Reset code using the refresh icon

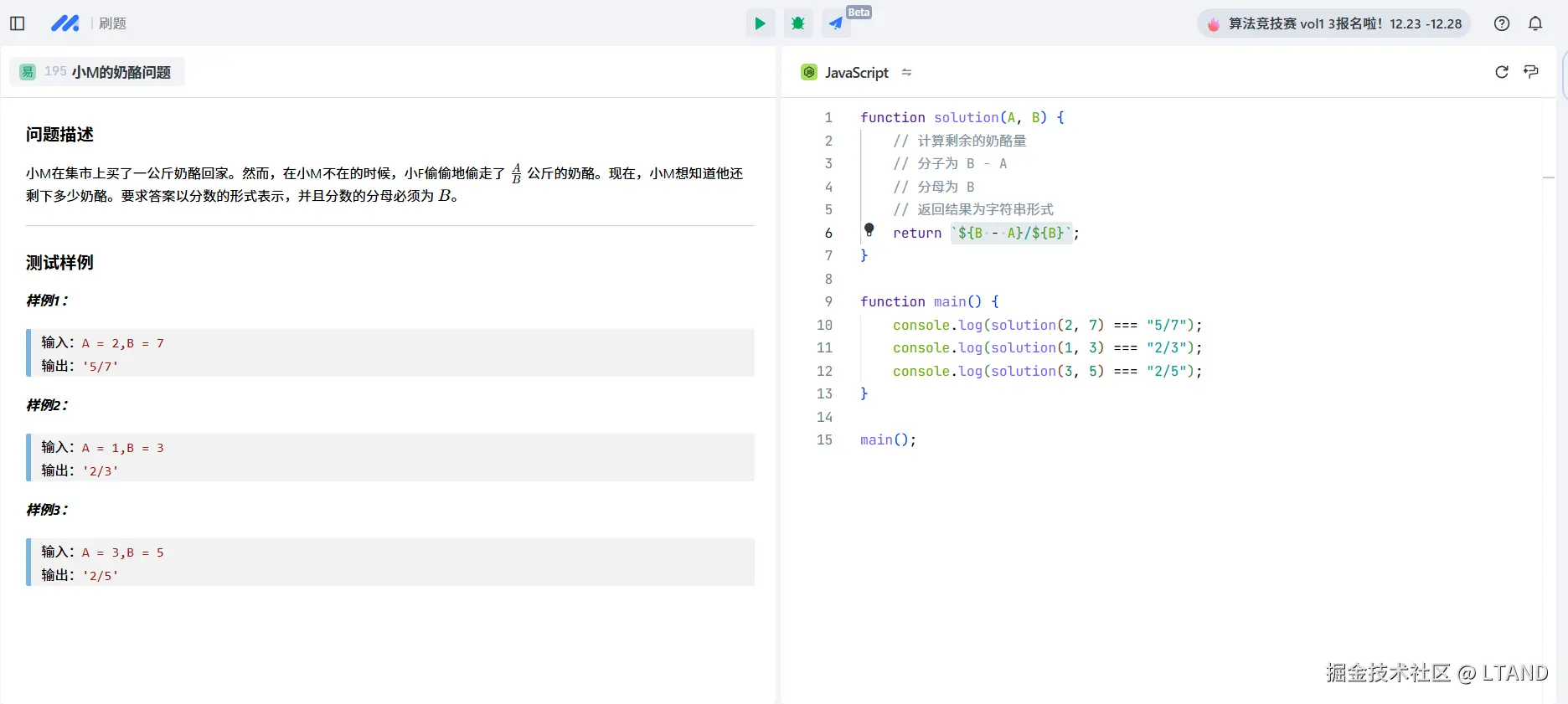1502,72
